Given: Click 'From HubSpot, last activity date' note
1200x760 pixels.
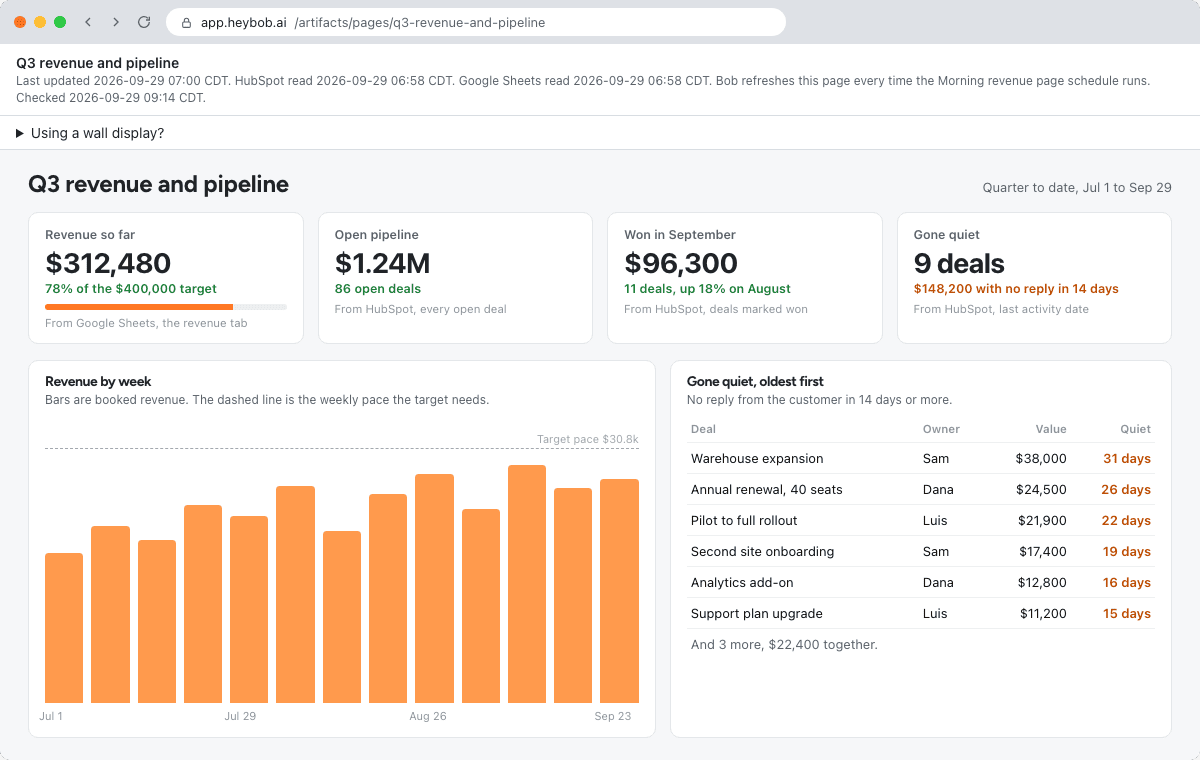Looking at the screenshot, I should coord(1001,309).
